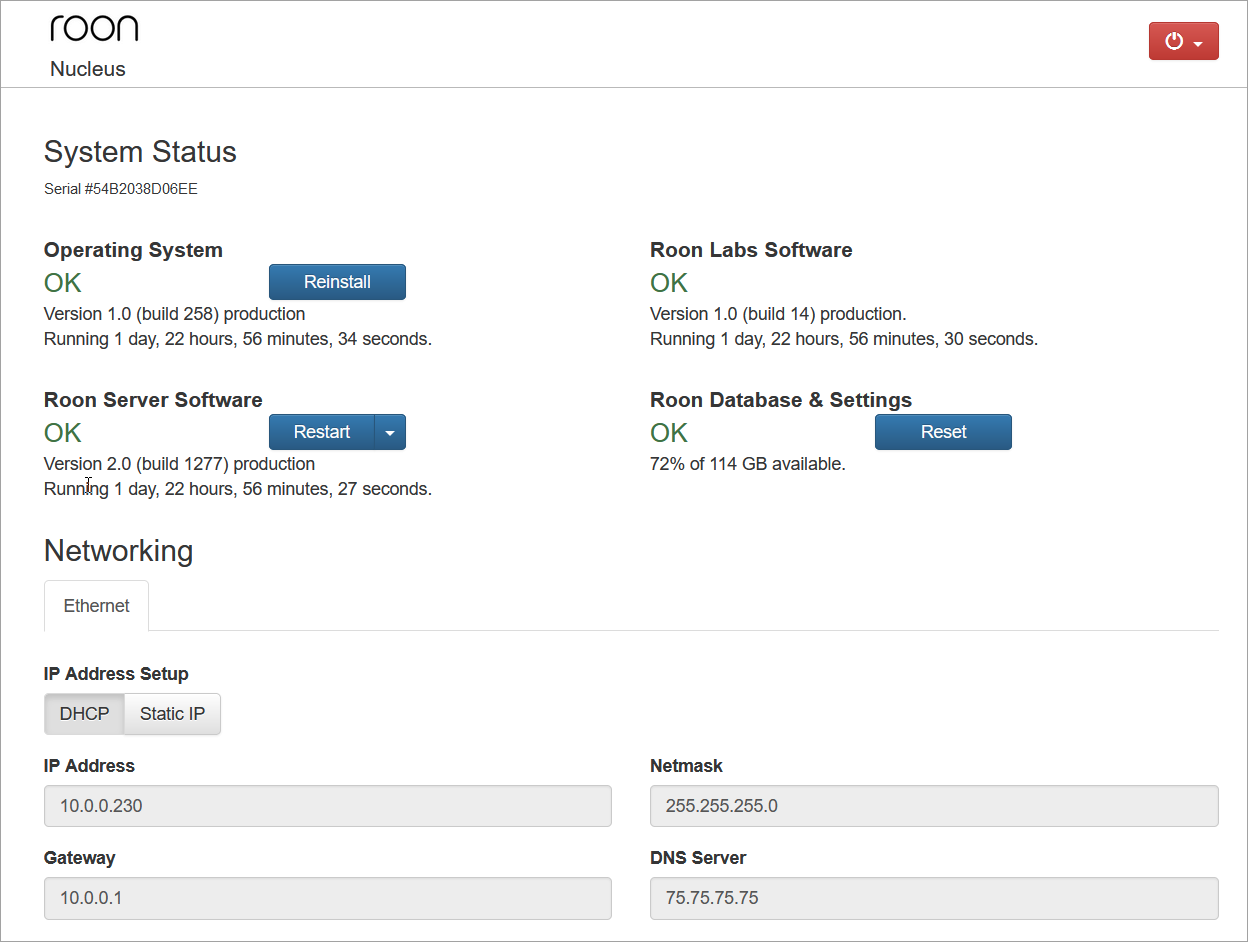Viewport: 1248px width, 942px height.
Task: Click the Operating System OK status
Action: (63, 283)
